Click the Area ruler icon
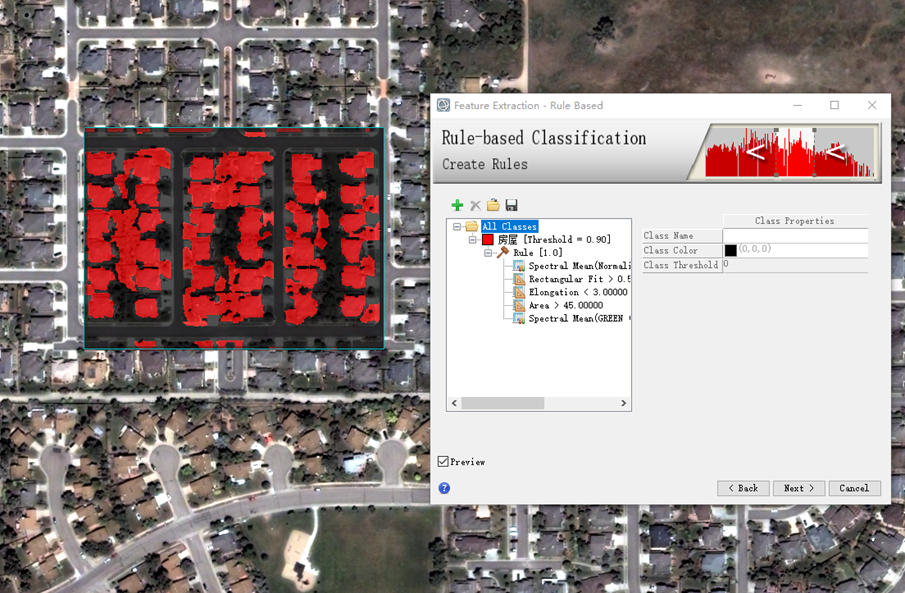The height and width of the screenshot is (593, 905). 519,305
